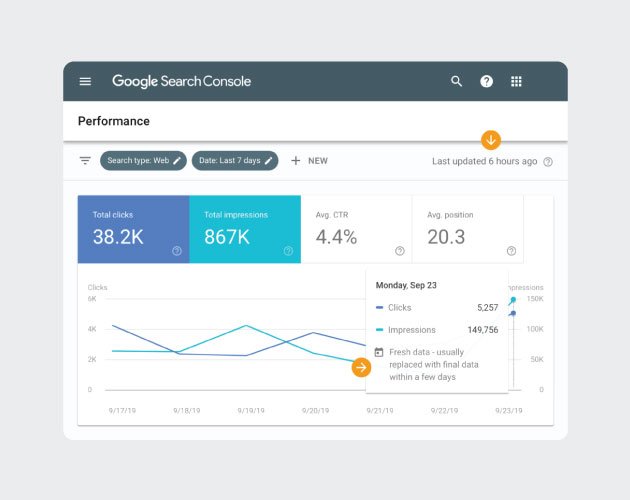This screenshot has height=500, width=630.
Task: Click the search magnifier icon
Action: coord(456,82)
